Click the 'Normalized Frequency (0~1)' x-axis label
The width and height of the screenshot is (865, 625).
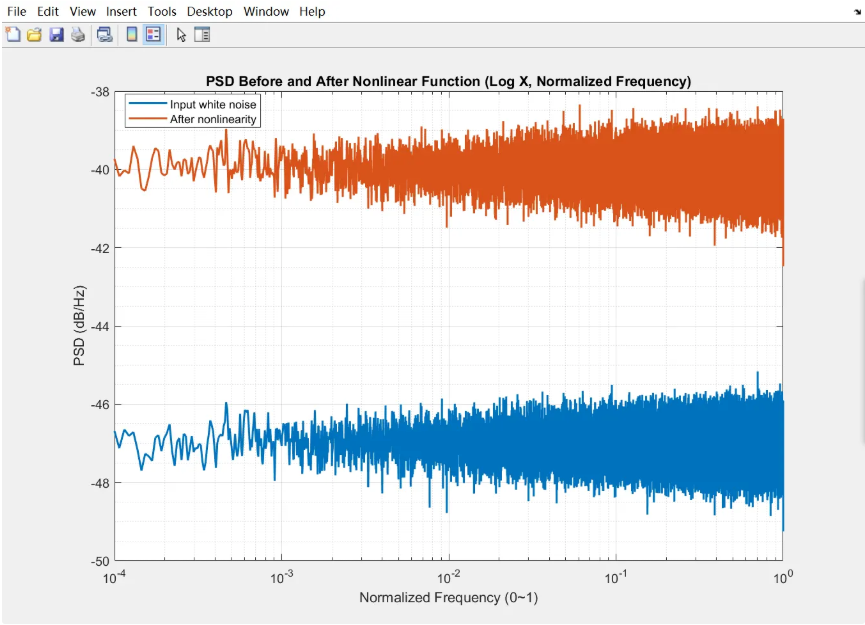448,598
